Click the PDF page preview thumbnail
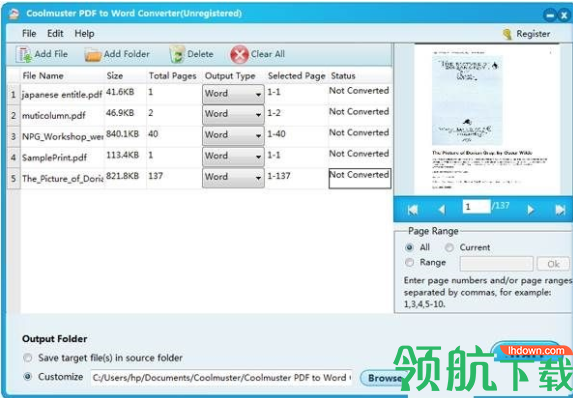The width and height of the screenshot is (573, 398). pyautogui.click(x=487, y=119)
